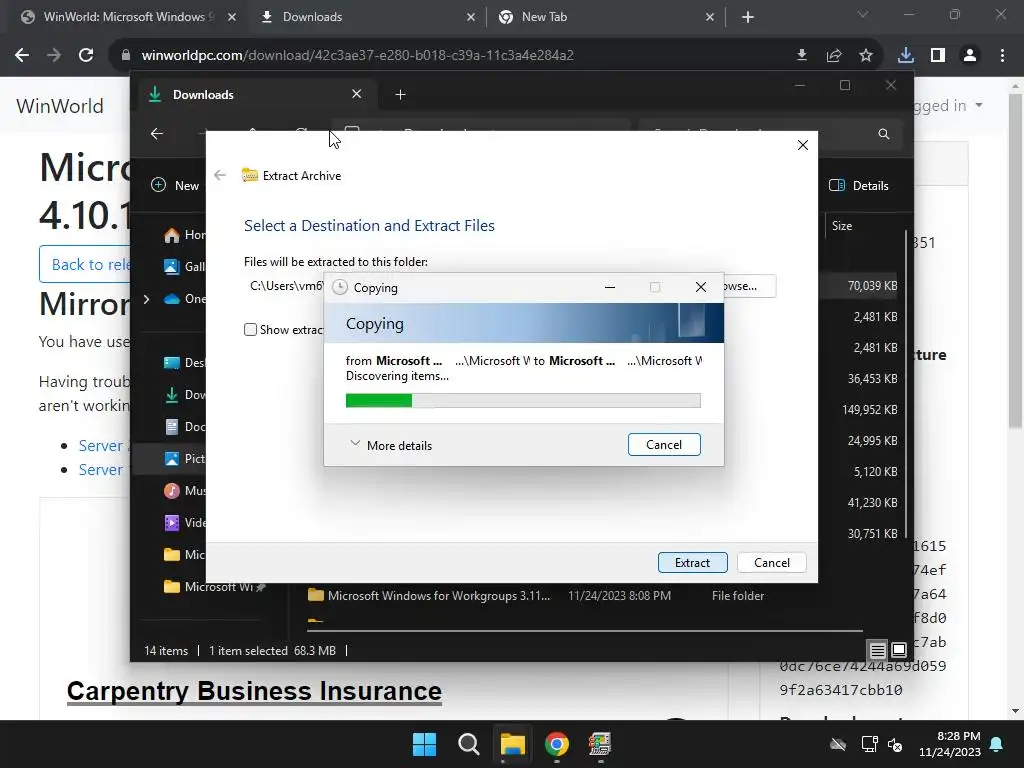Screen dimensions: 1024x768
Task: Expand More details in Copying dialog
Action: pyautogui.click(x=391, y=445)
